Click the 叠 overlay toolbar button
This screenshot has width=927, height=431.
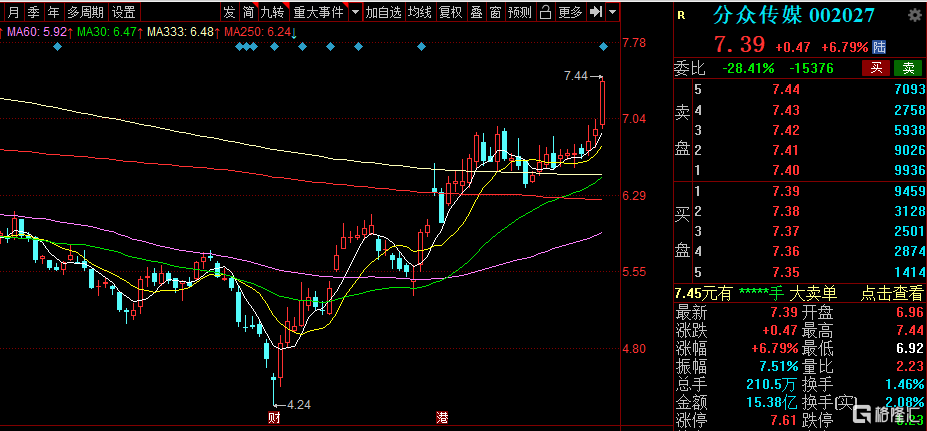[x=476, y=12]
